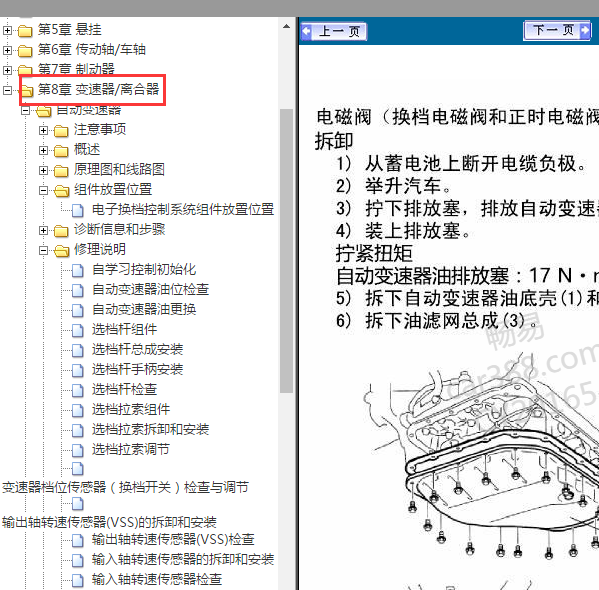Click the folder icon for 第6章 传动轴/车轴
This screenshot has height=590, width=599.
point(25,50)
